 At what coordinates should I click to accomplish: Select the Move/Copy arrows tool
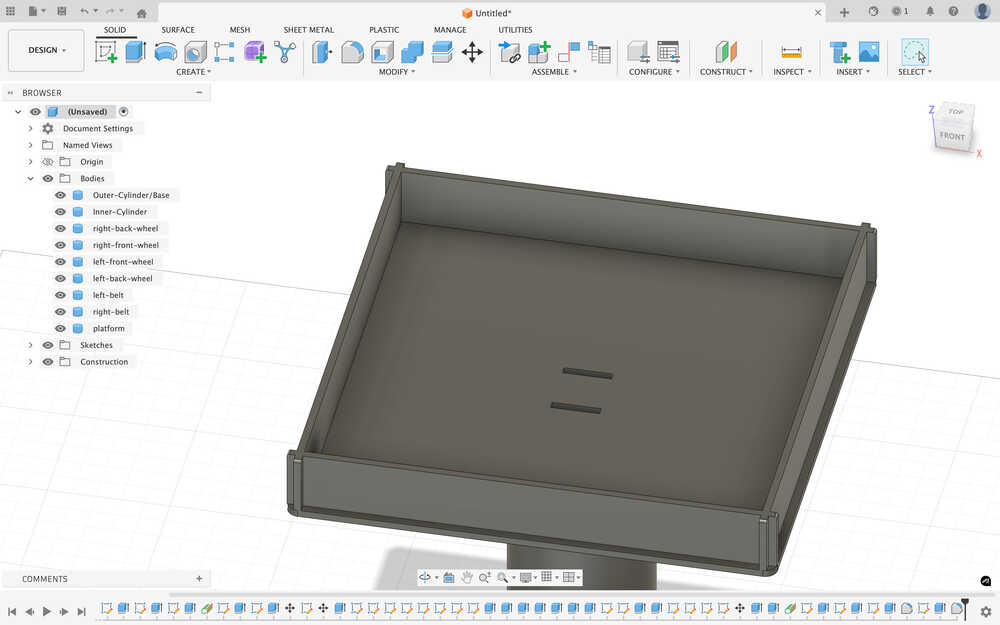(472, 52)
